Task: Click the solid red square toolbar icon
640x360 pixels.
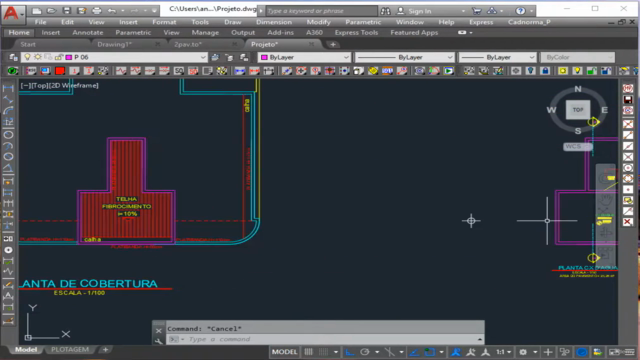Action: 60,71
